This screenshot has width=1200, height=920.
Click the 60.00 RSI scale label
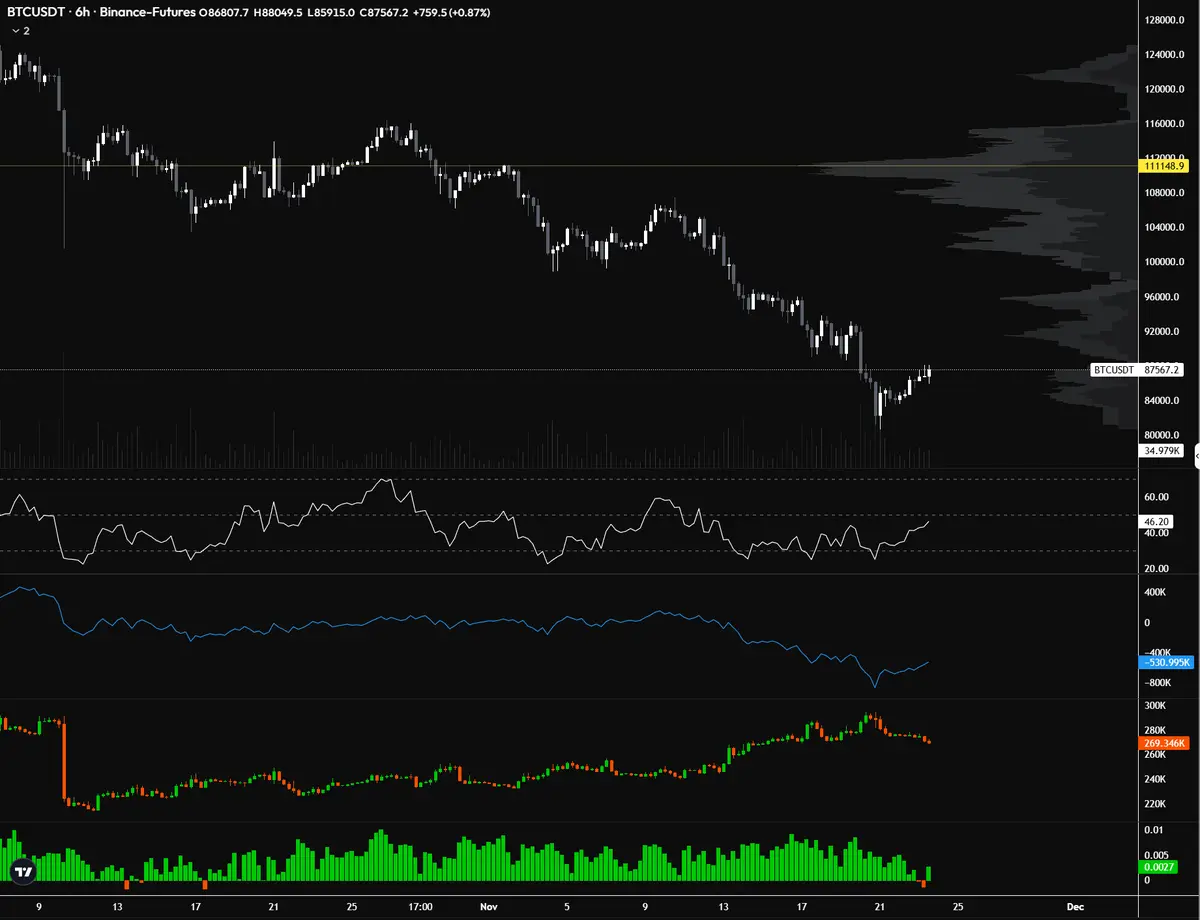[x=1157, y=497]
